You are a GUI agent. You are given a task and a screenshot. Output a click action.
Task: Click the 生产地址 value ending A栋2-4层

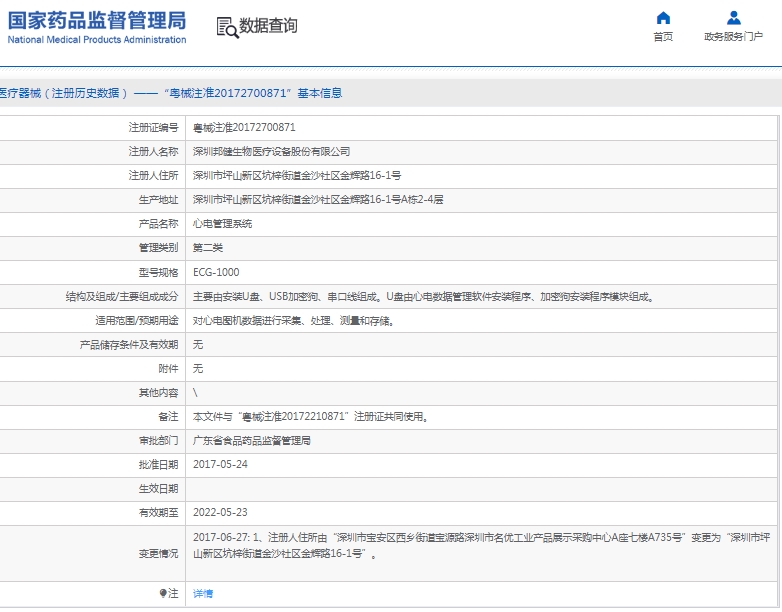click(318, 200)
